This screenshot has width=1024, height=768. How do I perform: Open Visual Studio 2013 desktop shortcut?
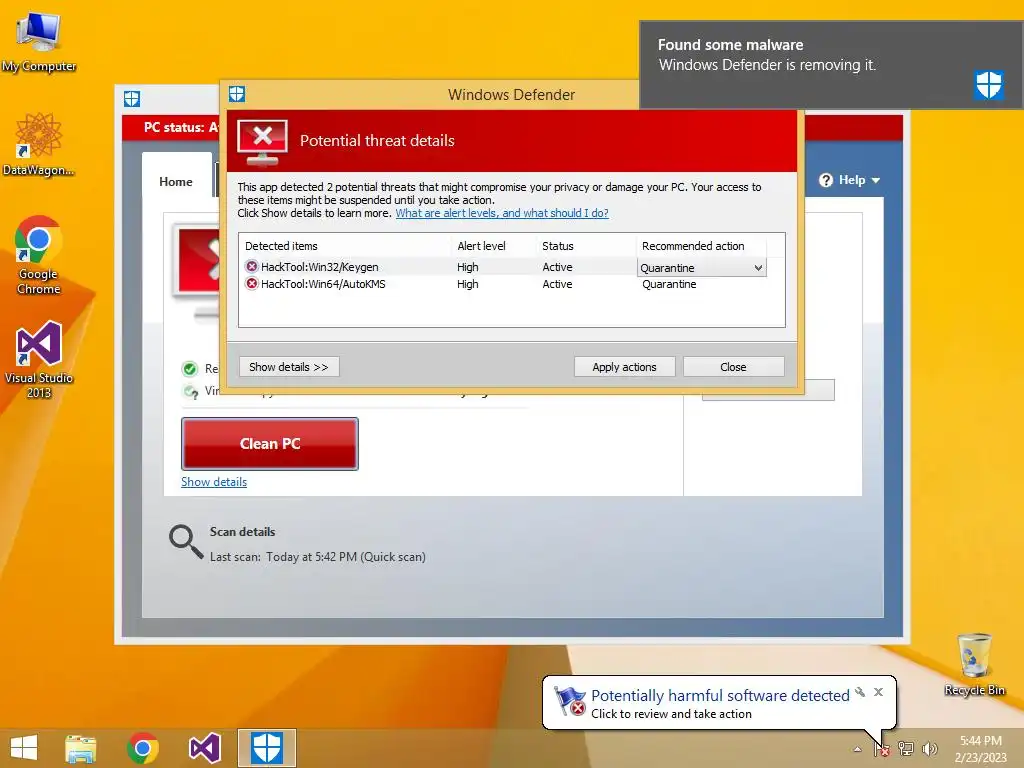(39, 359)
